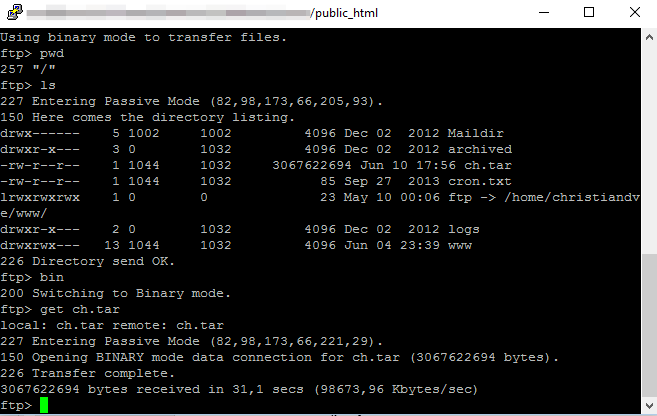
Task: Click the scrollbar down arrow
Action: (x=649, y=405)
